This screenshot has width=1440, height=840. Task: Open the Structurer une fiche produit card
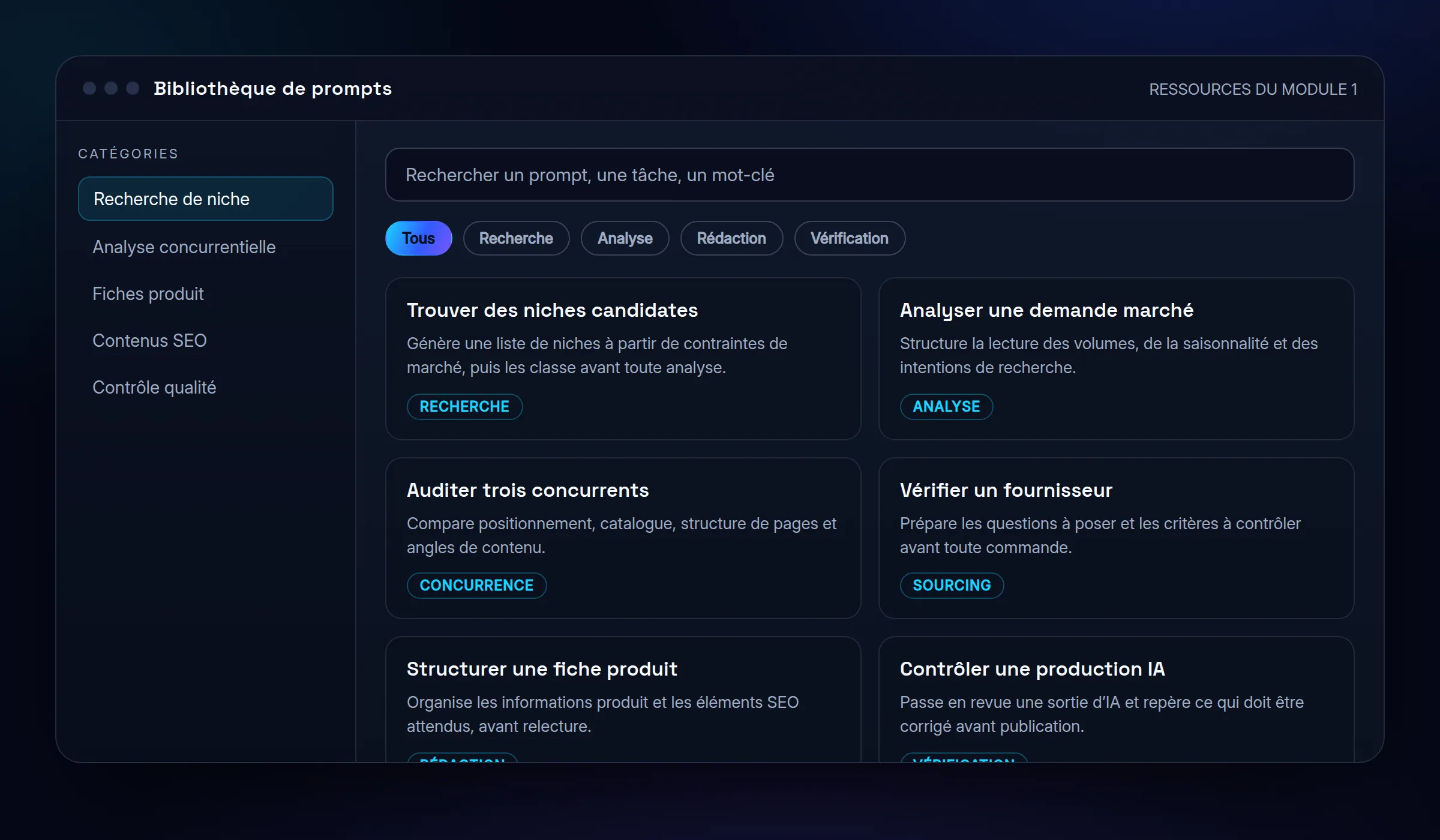click(x=623, y=699)
